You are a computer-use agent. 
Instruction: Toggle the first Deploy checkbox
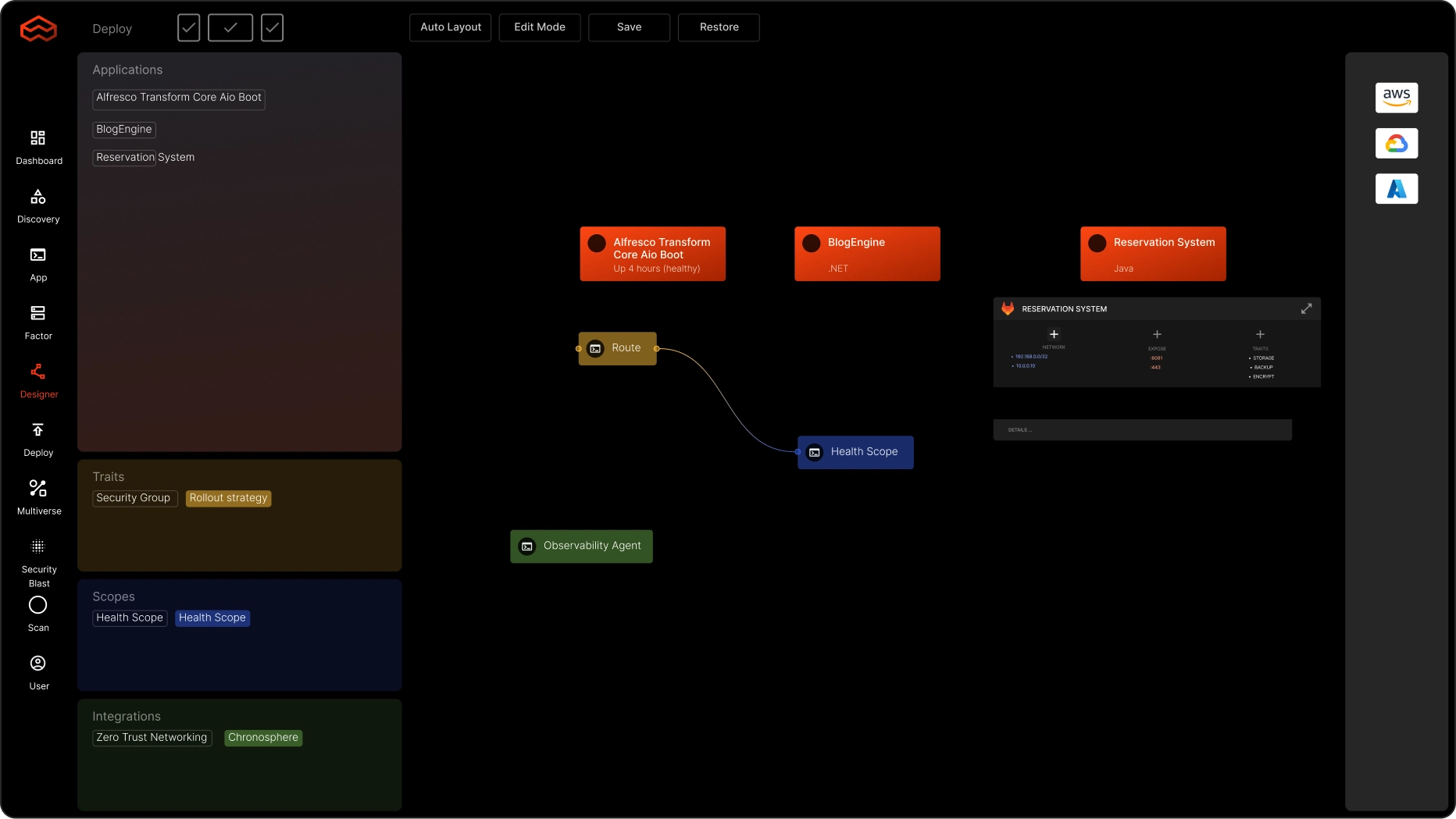(188, 27)
